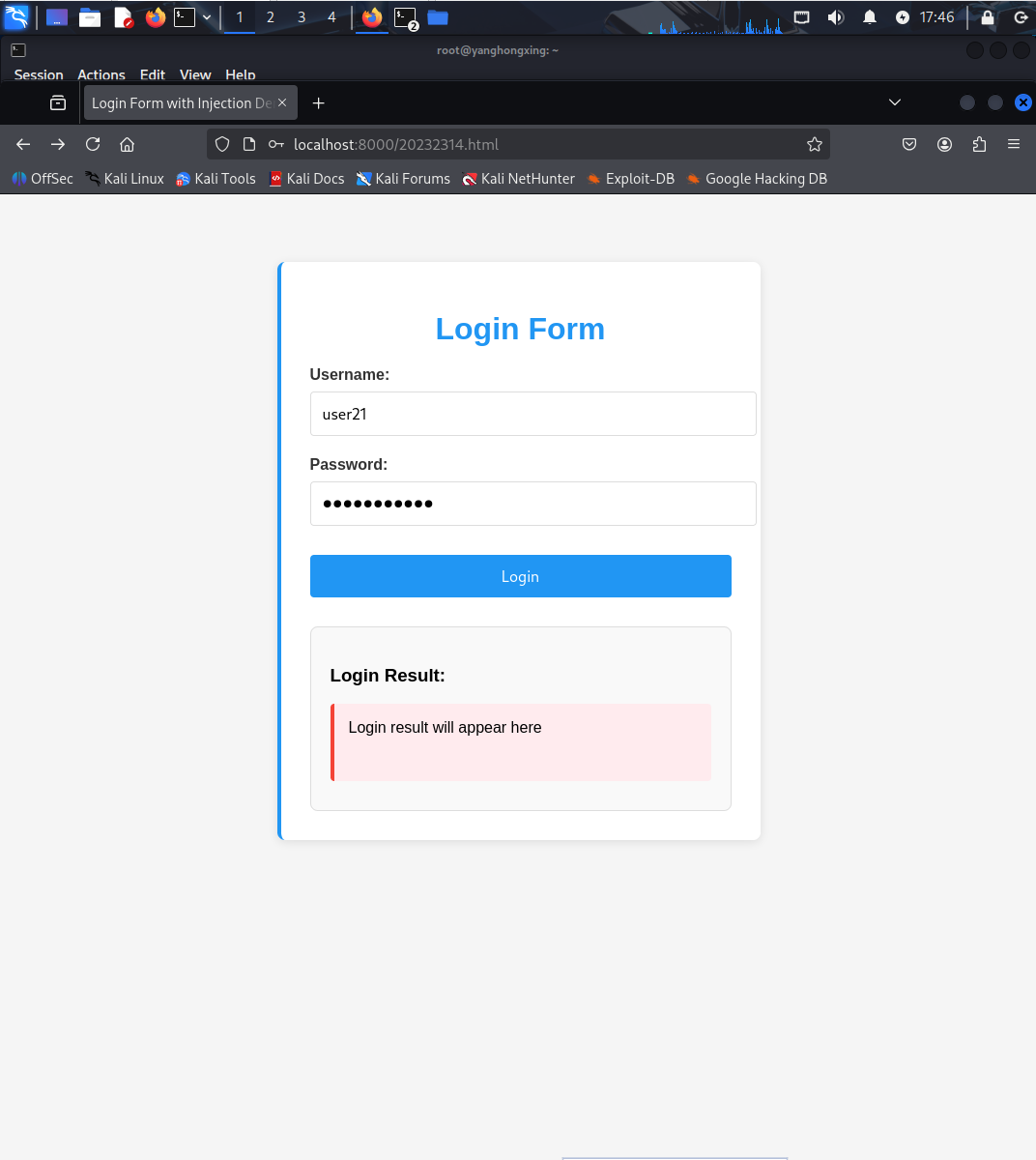The image size is (1036, 1160).
Task: Open the text editor icon in the taskbar
Action: (123, 17)
